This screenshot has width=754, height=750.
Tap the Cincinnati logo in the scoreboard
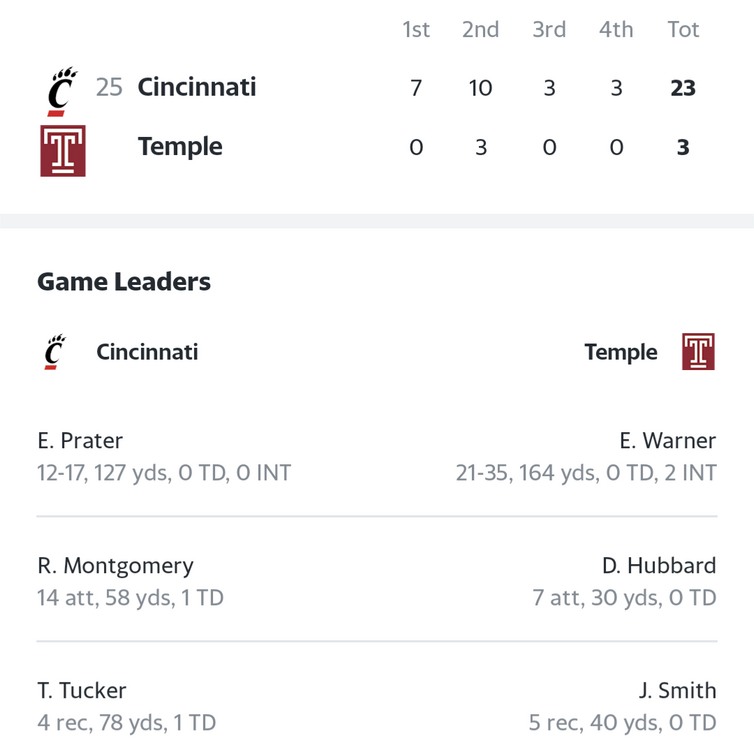[63, 91]
